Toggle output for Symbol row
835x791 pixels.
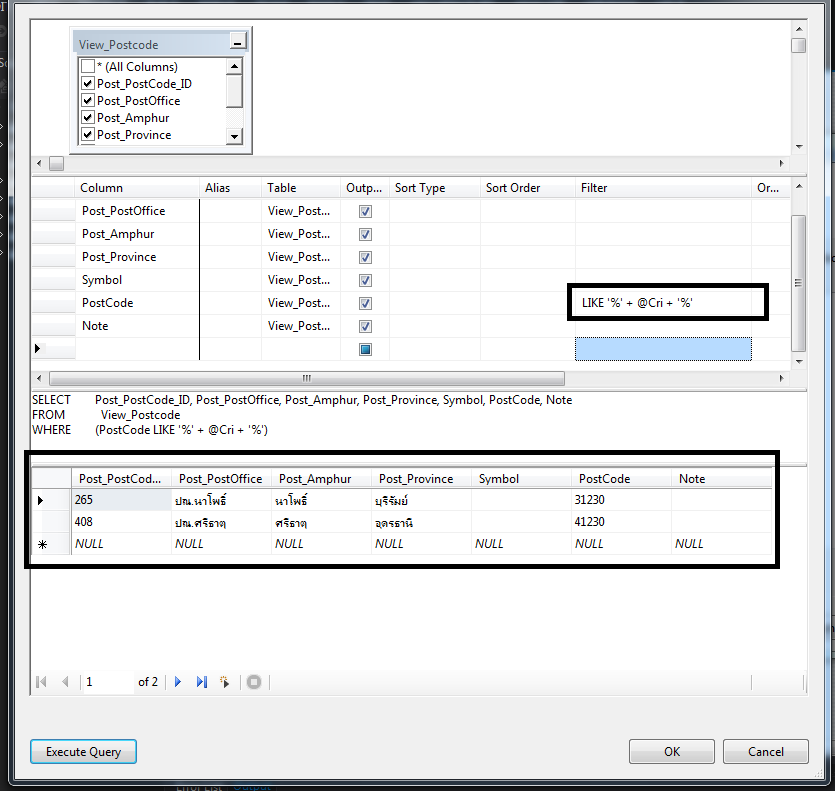[365, 280]
